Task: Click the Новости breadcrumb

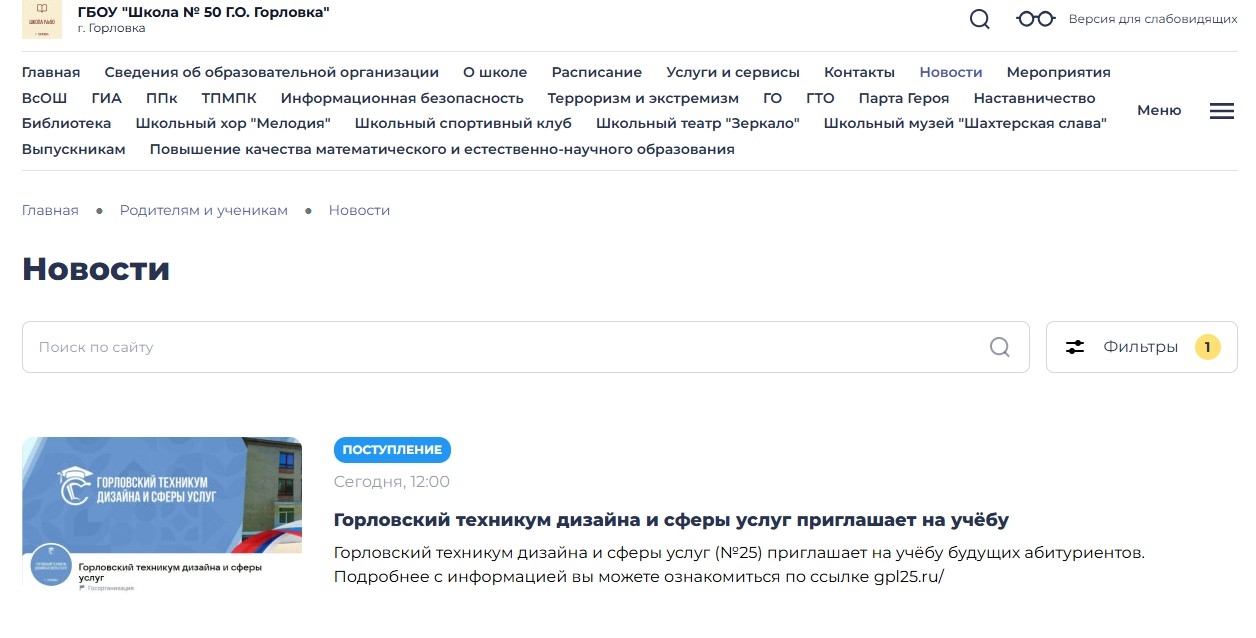Action: pos(360,210)
